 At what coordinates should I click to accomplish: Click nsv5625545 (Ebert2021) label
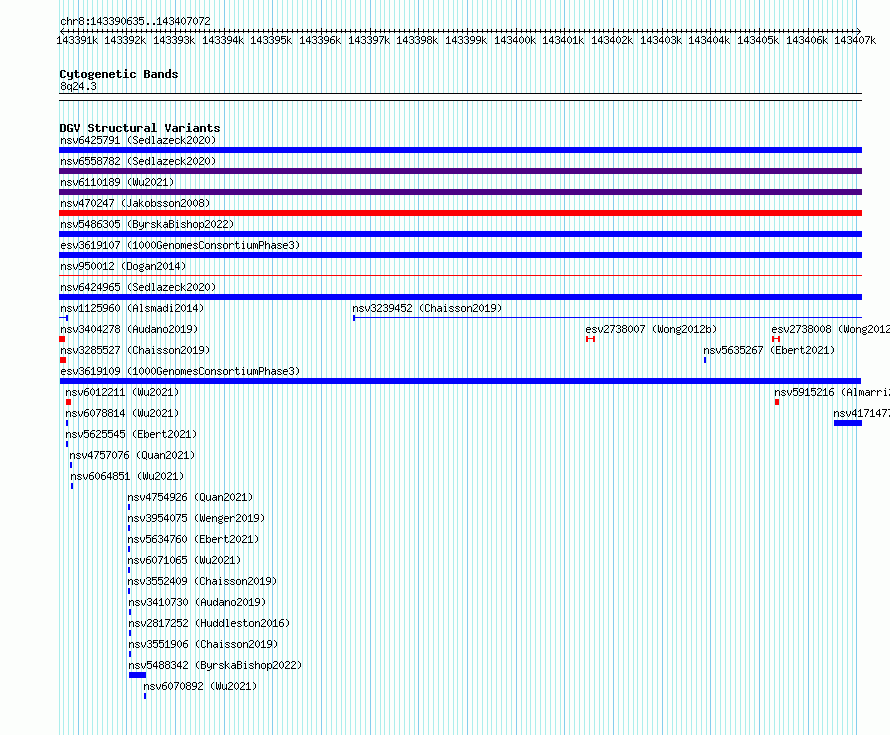tap(131, 434)
